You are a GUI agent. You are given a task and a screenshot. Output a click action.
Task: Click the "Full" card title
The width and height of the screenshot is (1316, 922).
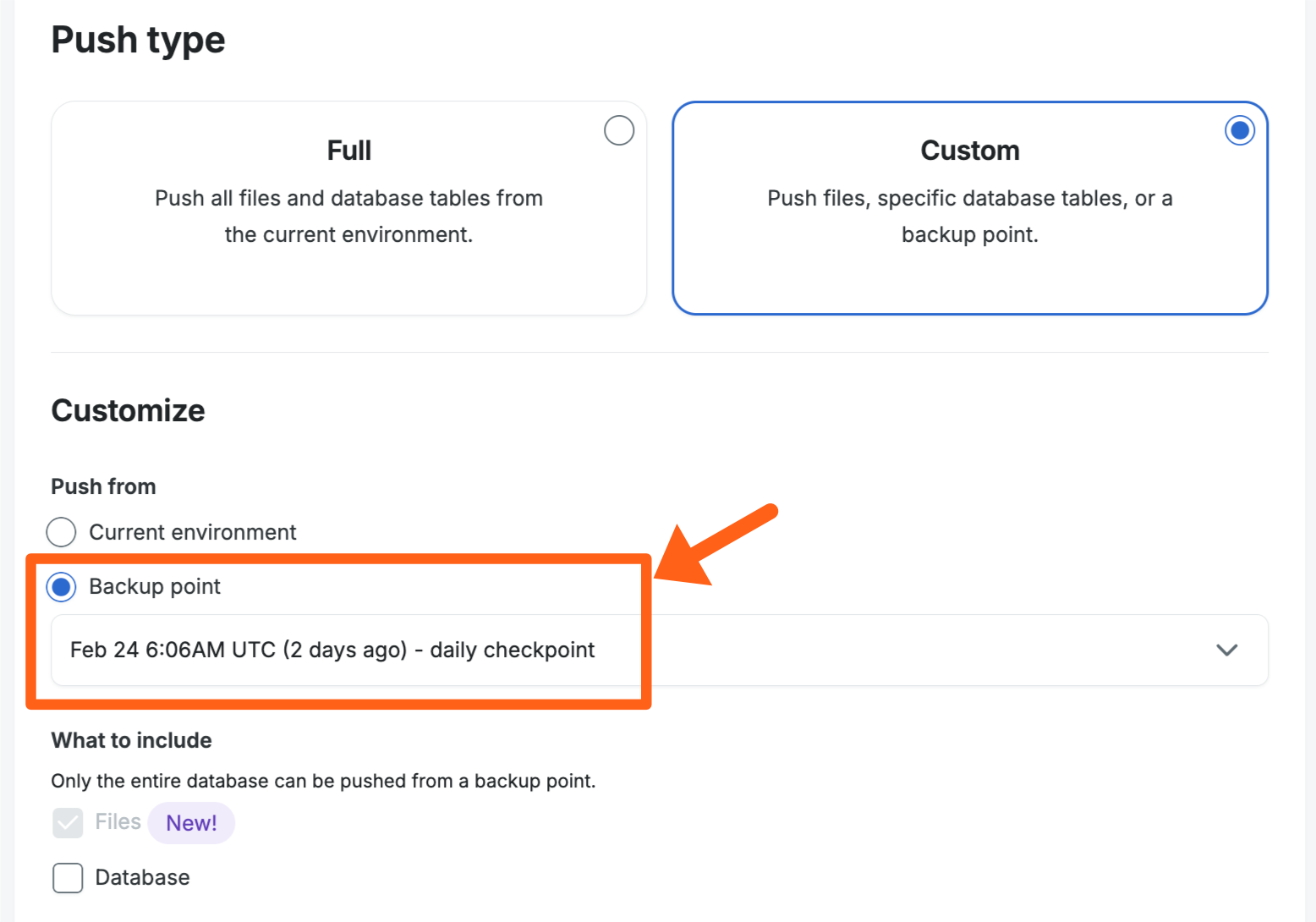pos(349,151)
